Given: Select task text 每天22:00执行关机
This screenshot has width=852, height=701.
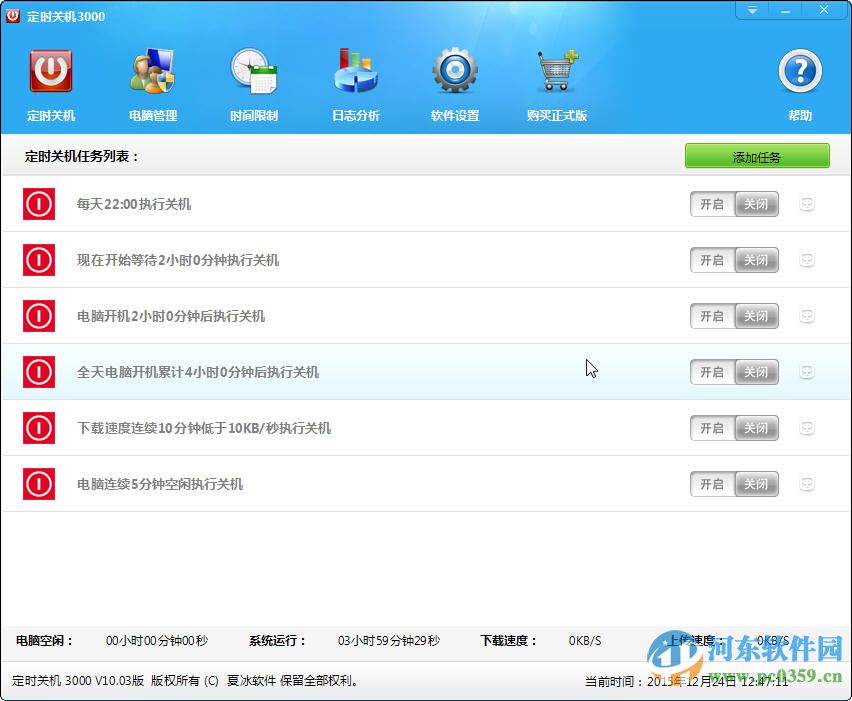Looking at the screenshot, I should (x=134, y=204).
